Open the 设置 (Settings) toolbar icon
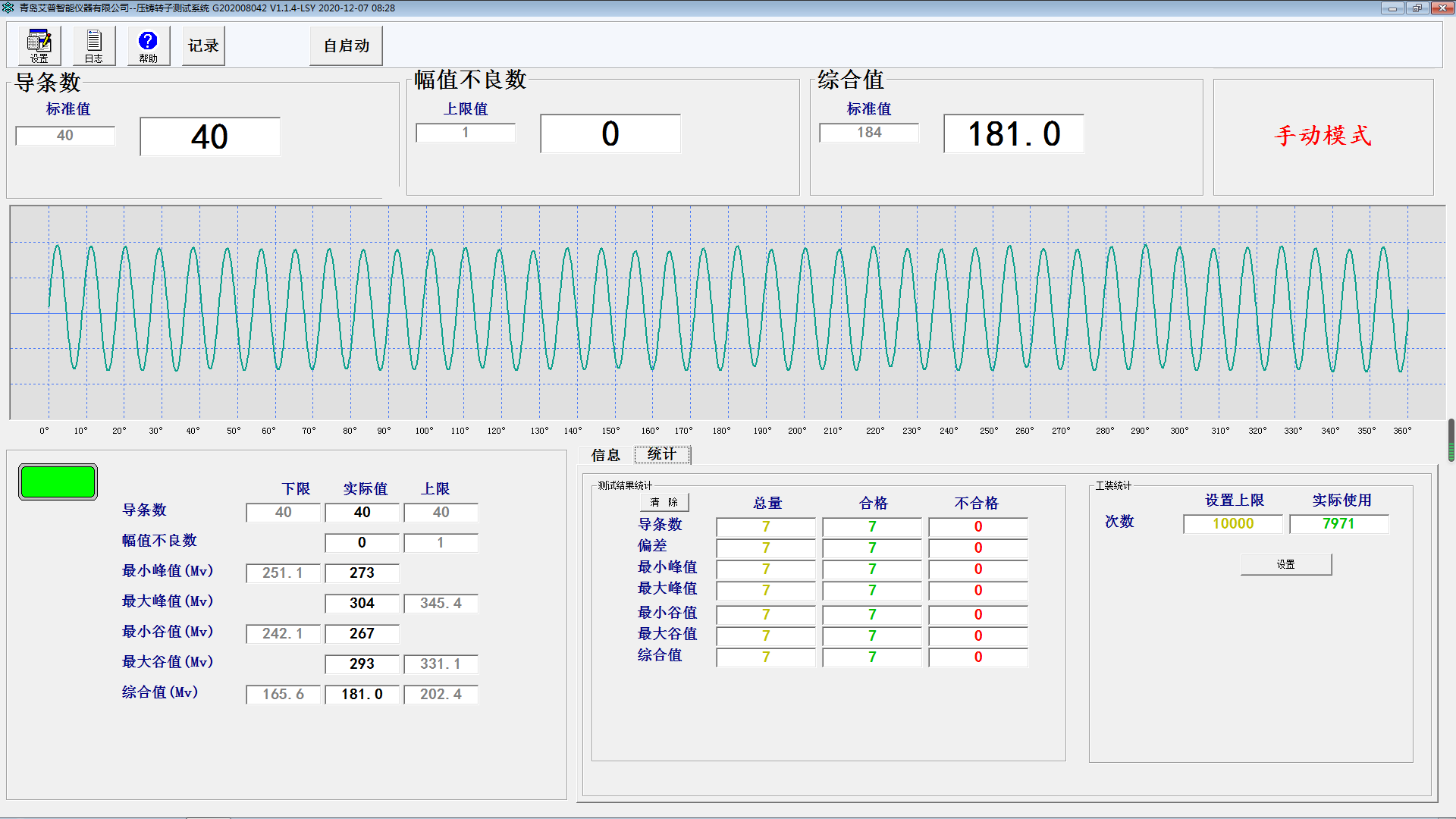The height and width of the screenshot is (819, 1456). click(39, 45)
